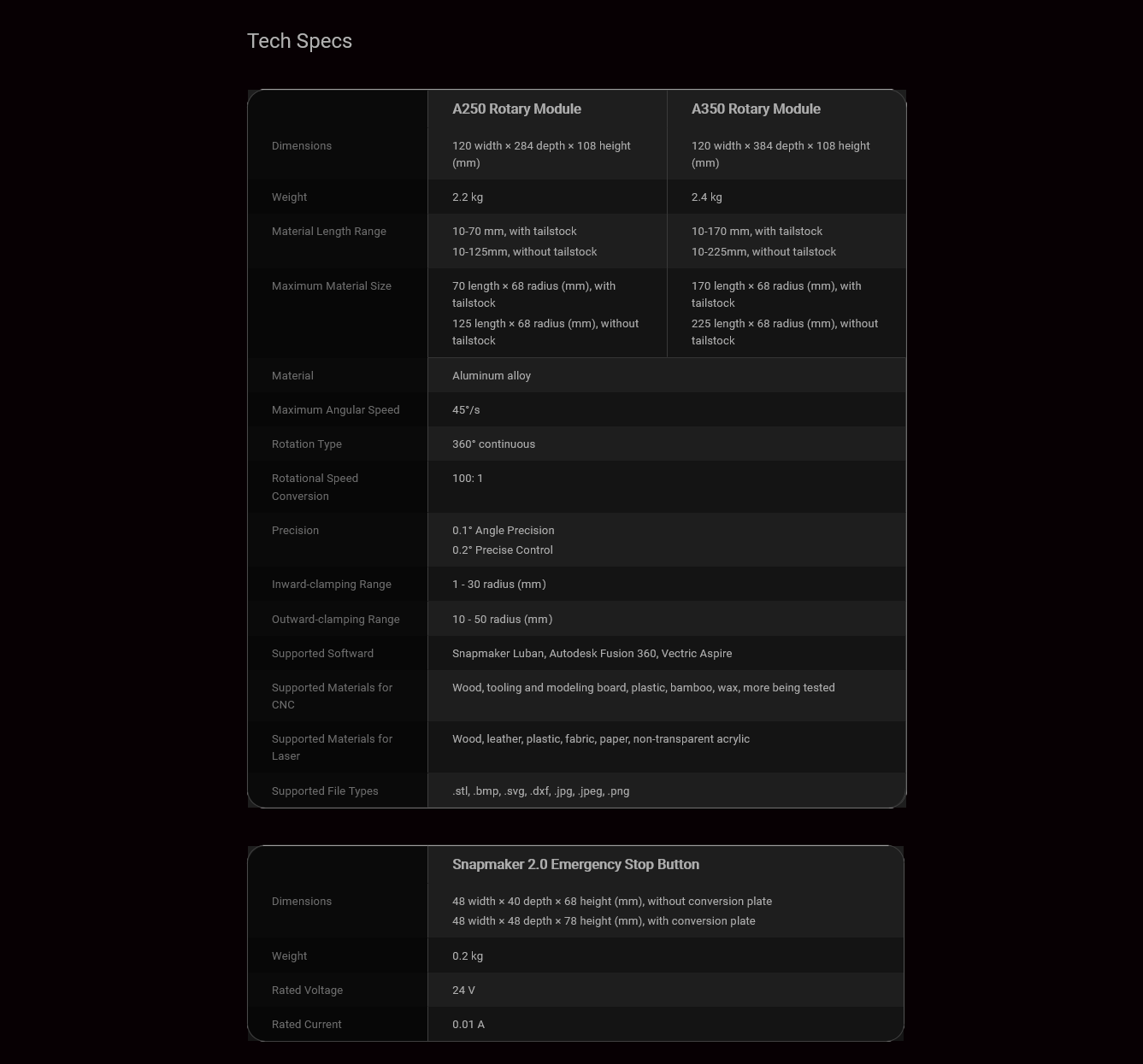Click the 'Snapmaker Luban, Autodesk Fusion 360' software list

[592, 654]
